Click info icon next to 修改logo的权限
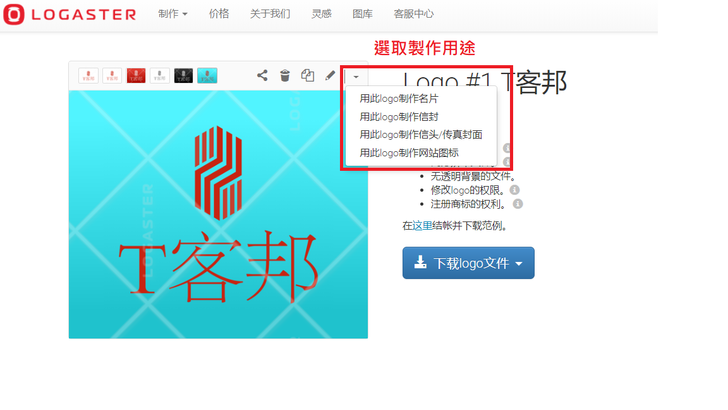The width and height of the screenshot is (728, 410). tap(514, 190)
